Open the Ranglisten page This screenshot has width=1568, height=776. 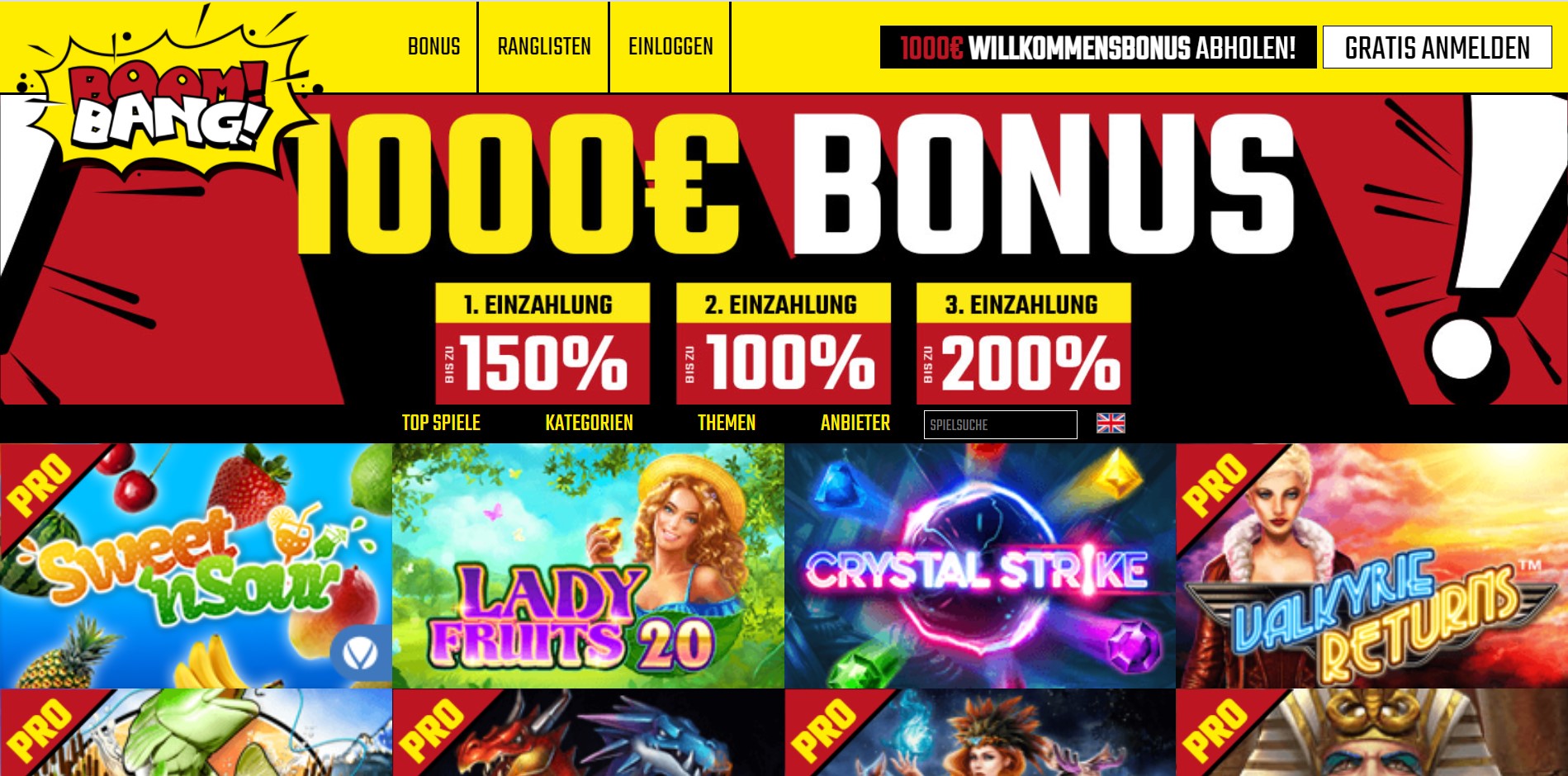coord(544,47)
